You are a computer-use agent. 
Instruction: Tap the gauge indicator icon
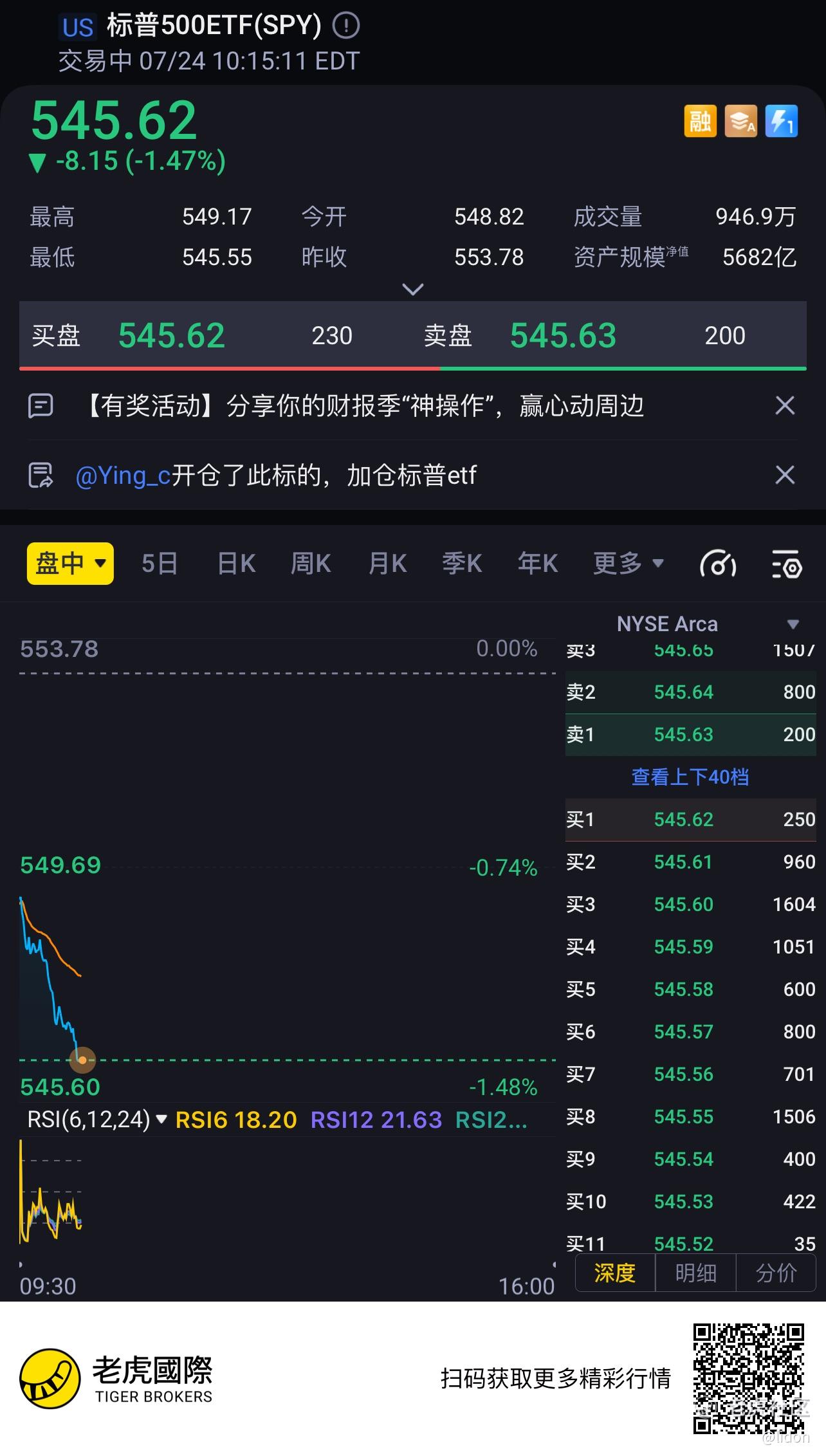[x=718, y=564]
